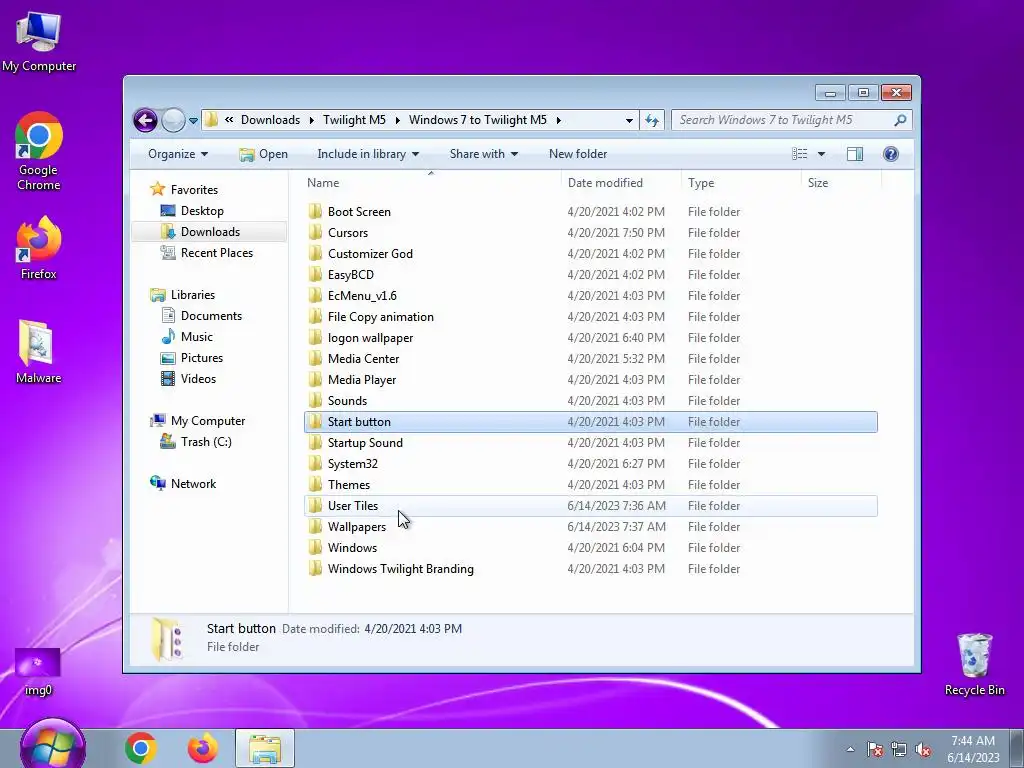Select the EcMenu_v1.6 folder icon
This screenshot has width=1024, height=768.
pos(315,295)
